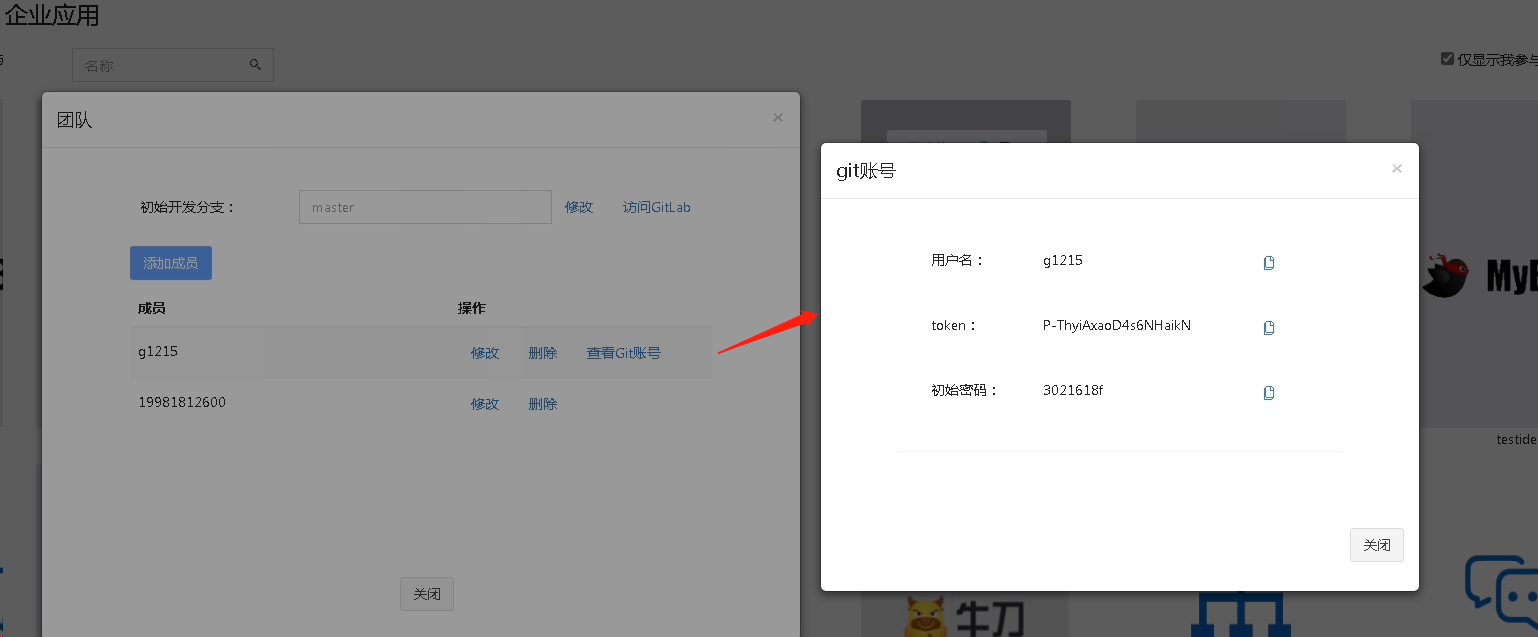Copy the token value using its copy icon

pyautogui.click(x=1269, y=328)
